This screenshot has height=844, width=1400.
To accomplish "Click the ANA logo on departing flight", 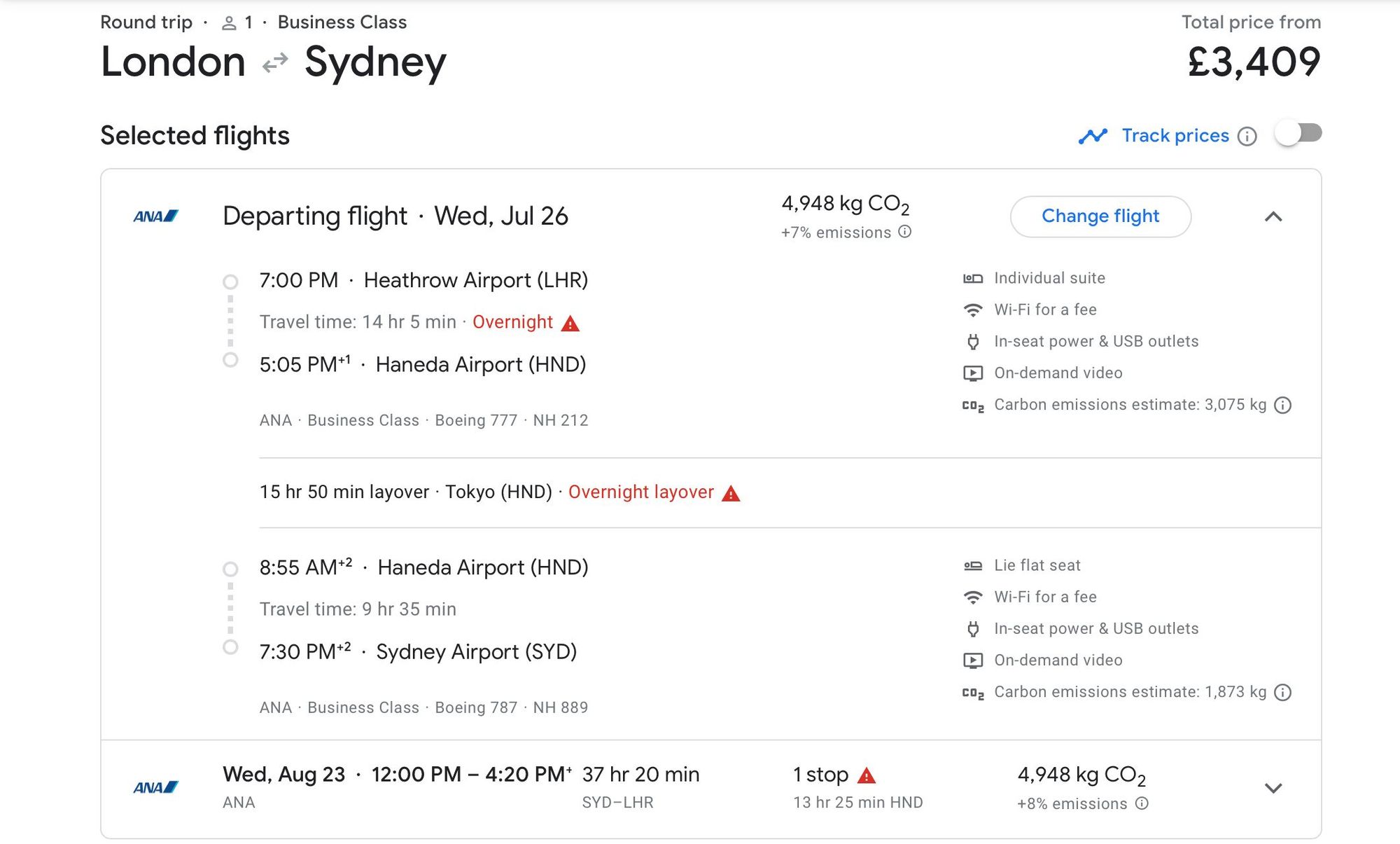I will point(156,216).
